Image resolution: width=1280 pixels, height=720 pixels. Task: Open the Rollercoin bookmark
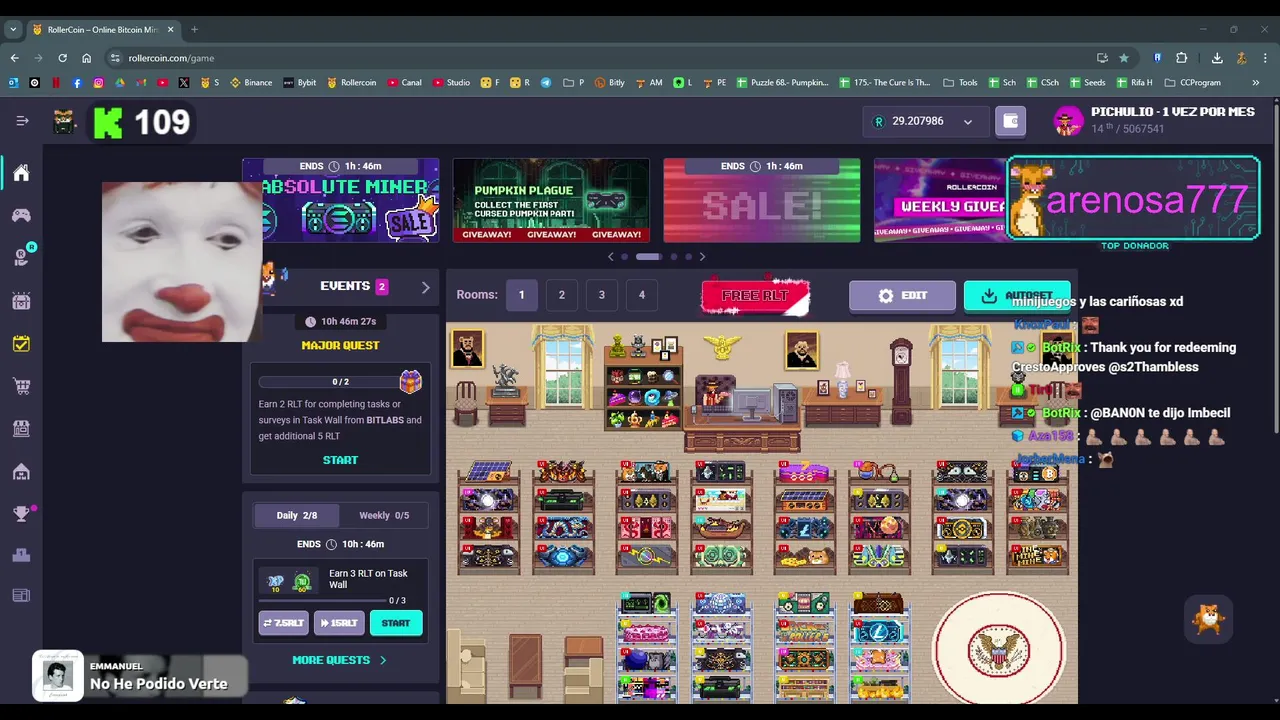click(352, 83)
